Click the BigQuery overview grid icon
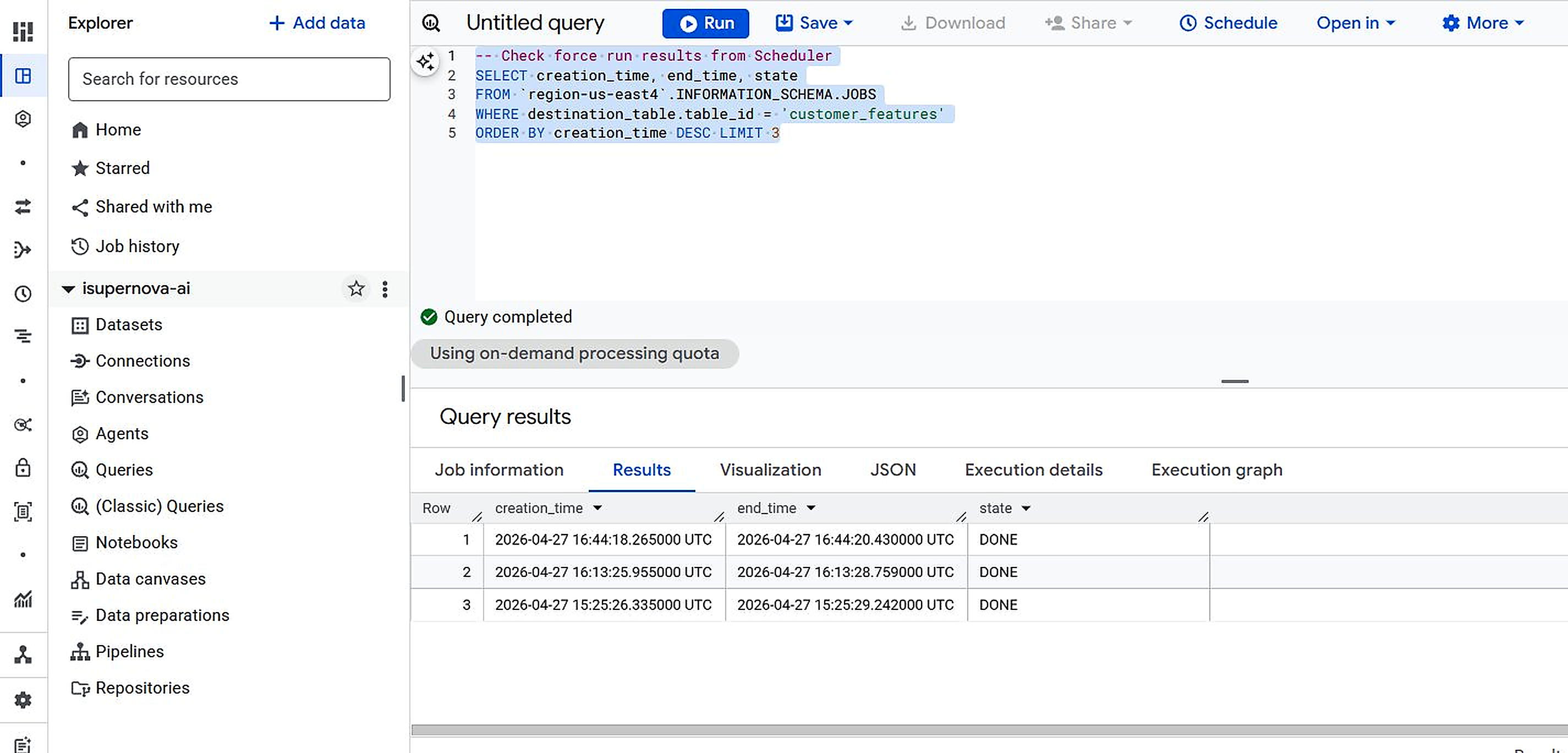 23,31
